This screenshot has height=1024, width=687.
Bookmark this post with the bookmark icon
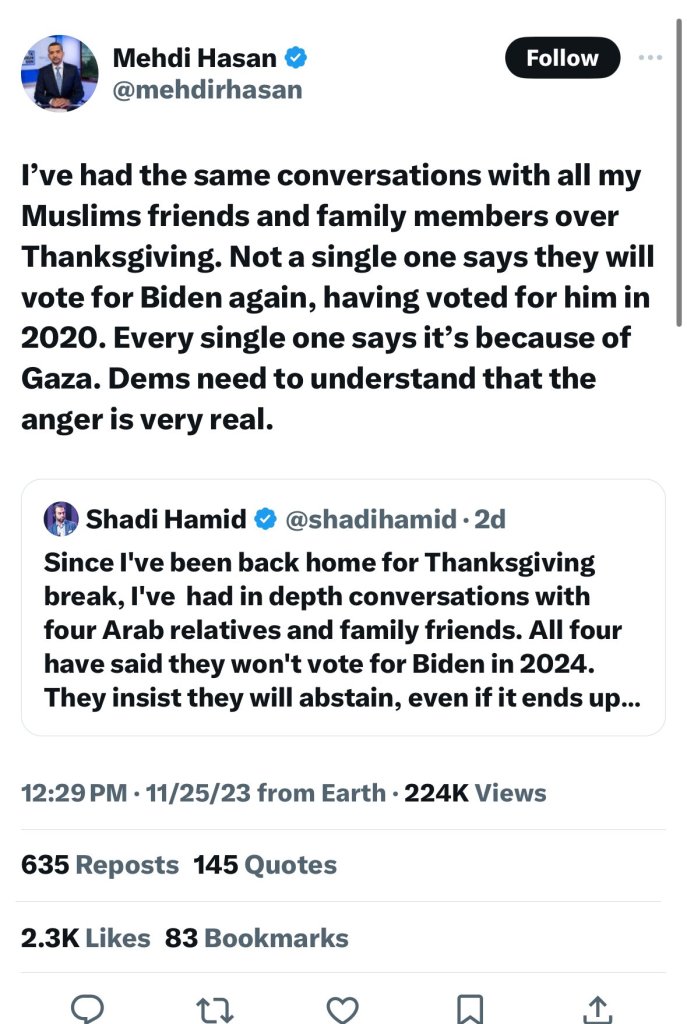(470, 1007)
